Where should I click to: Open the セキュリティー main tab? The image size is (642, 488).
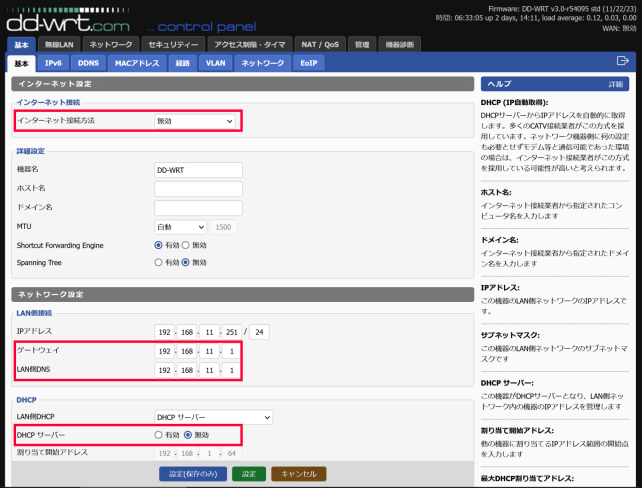tap(173, 44)
